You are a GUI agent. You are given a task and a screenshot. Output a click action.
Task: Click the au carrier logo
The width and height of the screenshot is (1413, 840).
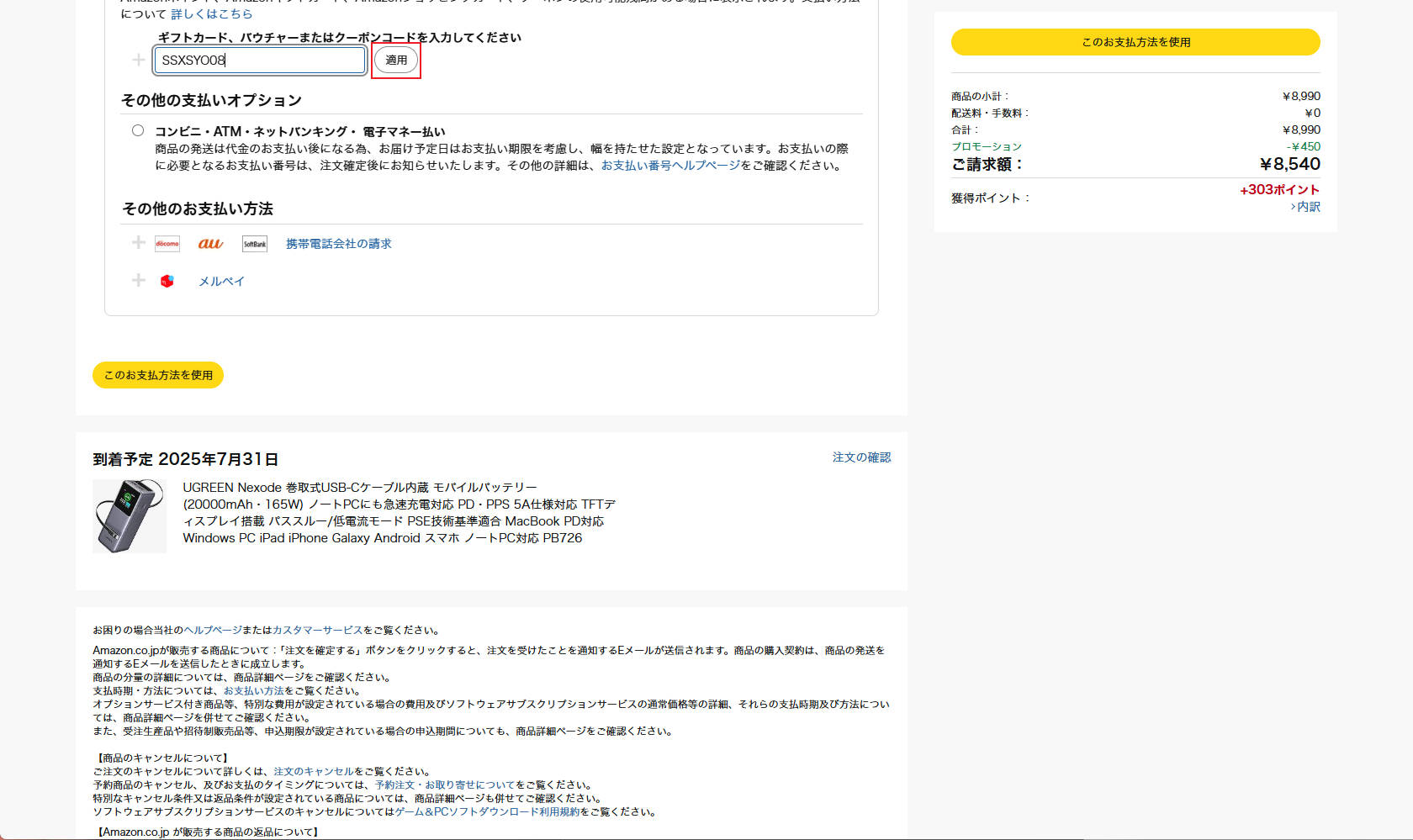pyautogui.click(x=210, y=244)
